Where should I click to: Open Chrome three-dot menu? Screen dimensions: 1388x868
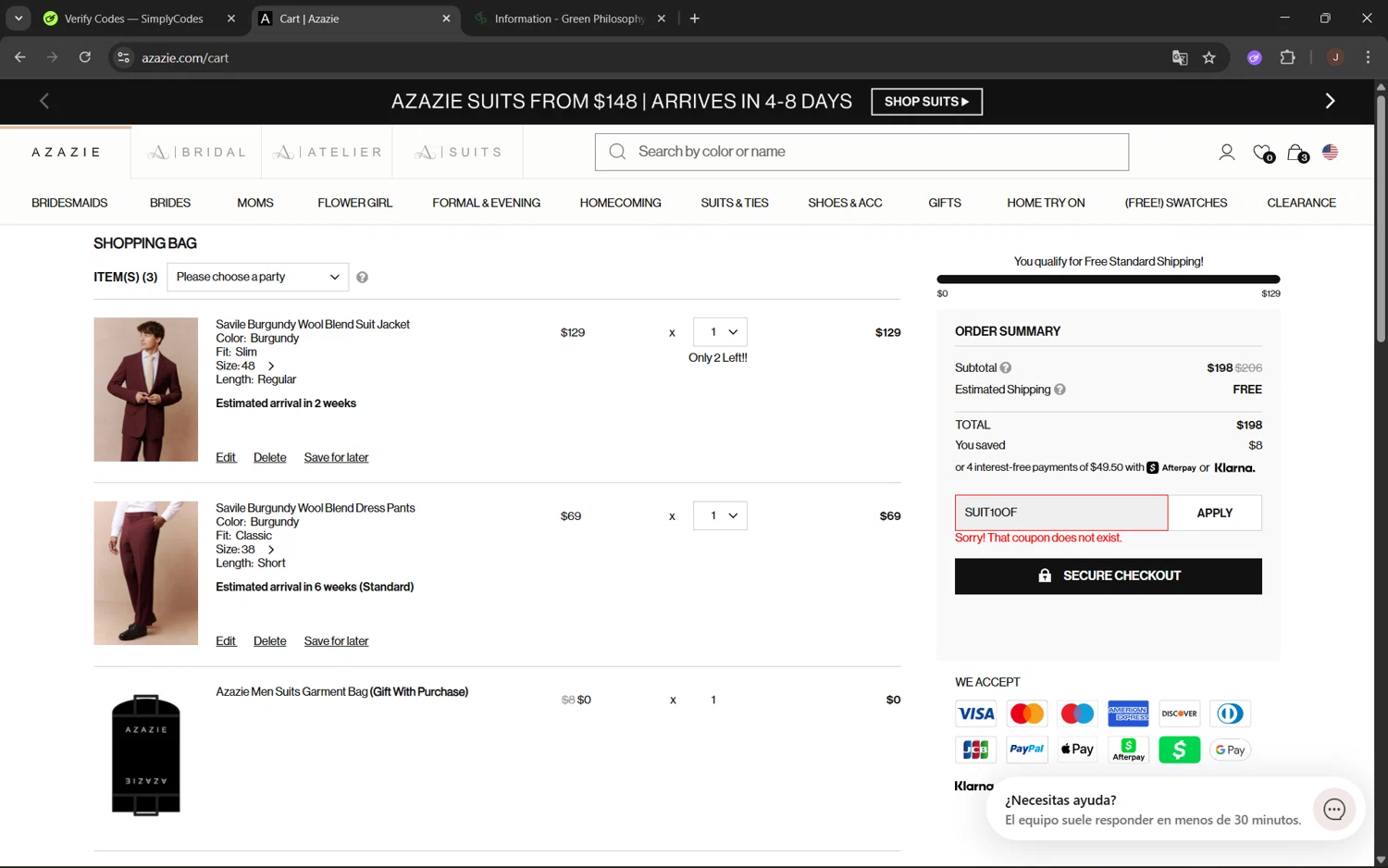(1368, 57)
